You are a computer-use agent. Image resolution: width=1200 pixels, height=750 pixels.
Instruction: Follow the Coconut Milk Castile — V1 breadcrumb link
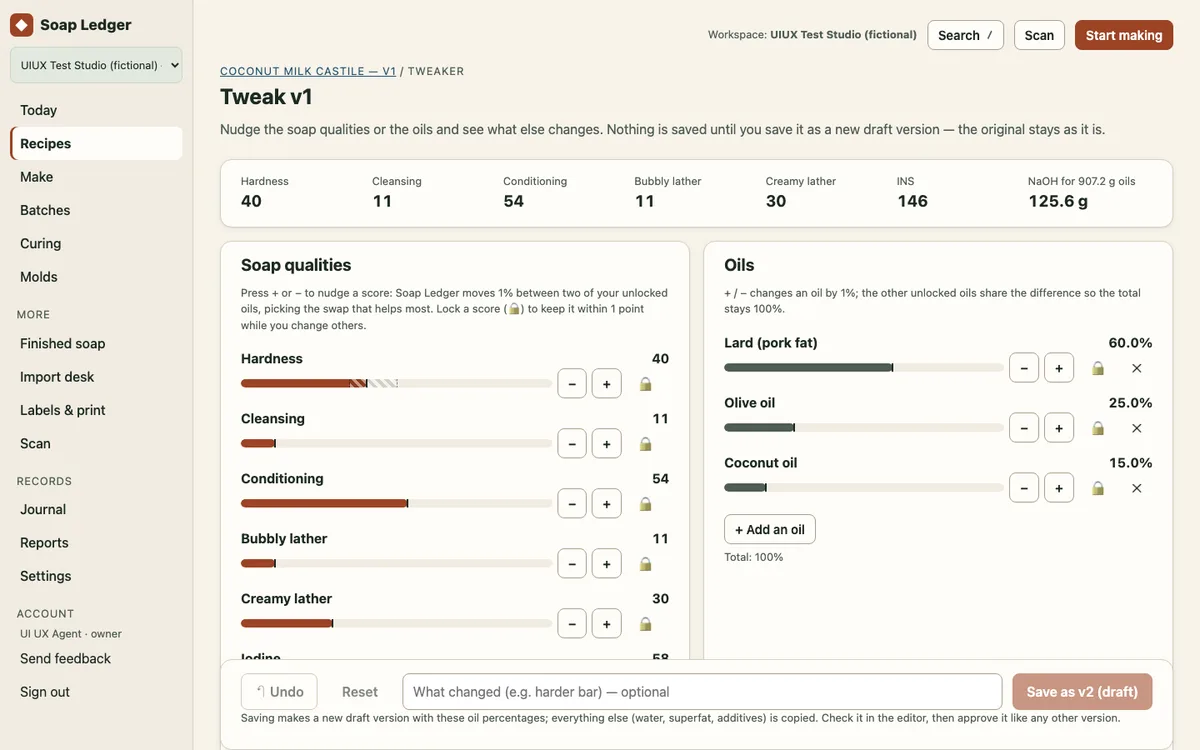308,71
